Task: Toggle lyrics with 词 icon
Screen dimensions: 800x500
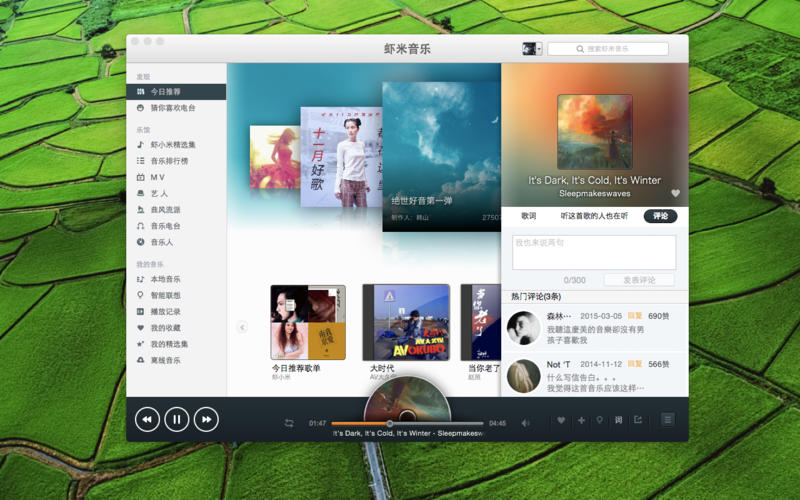Action: tap(618, 420)
